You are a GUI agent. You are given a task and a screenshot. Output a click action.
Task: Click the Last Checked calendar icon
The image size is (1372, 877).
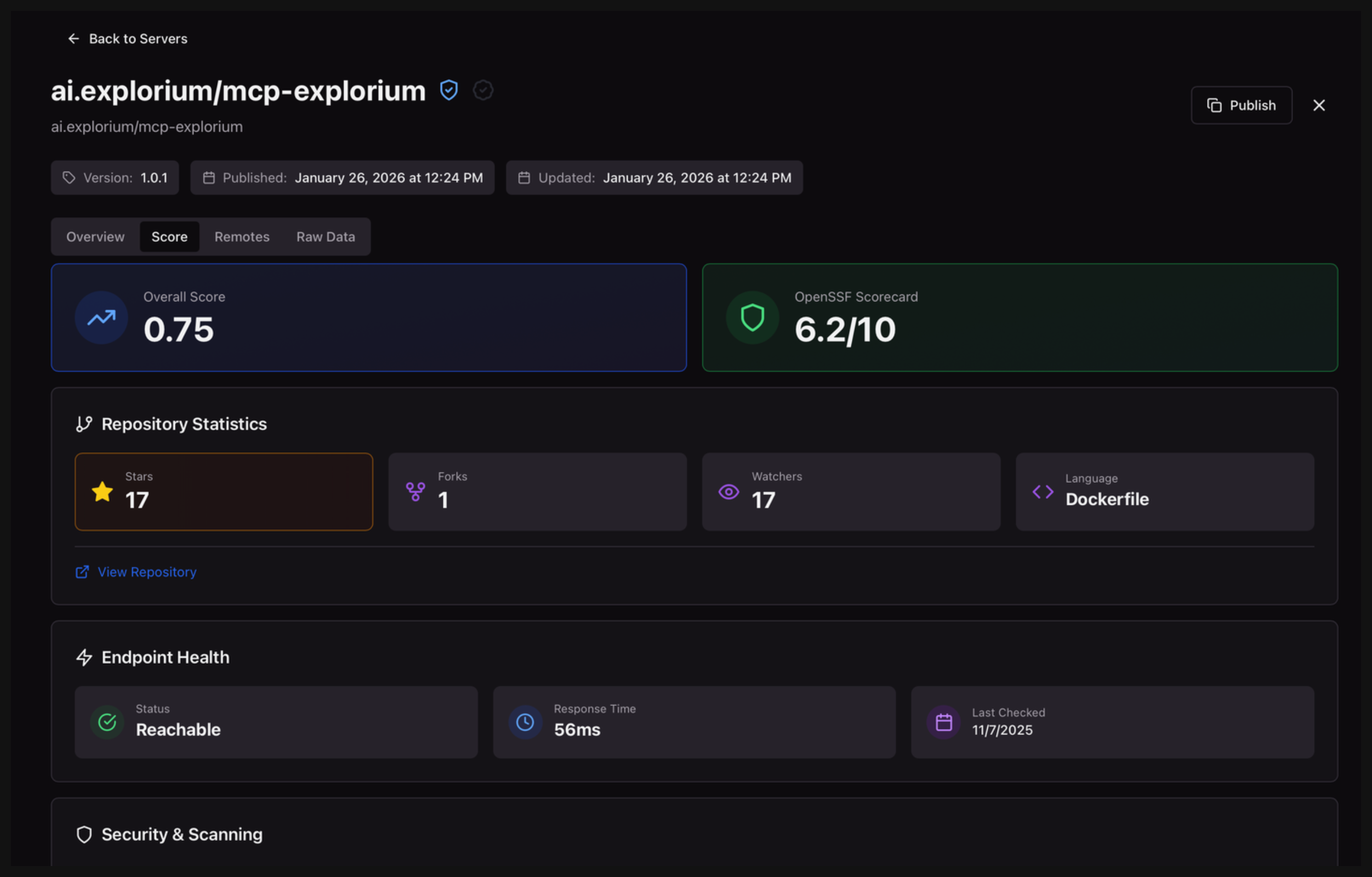[x=943, y=722]
